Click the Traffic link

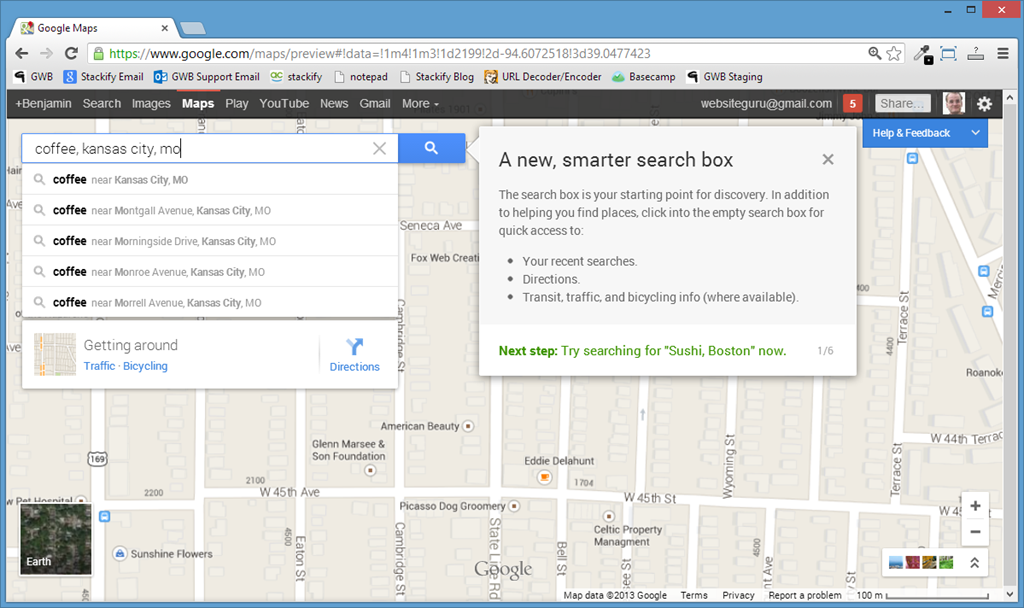[99, 366]
